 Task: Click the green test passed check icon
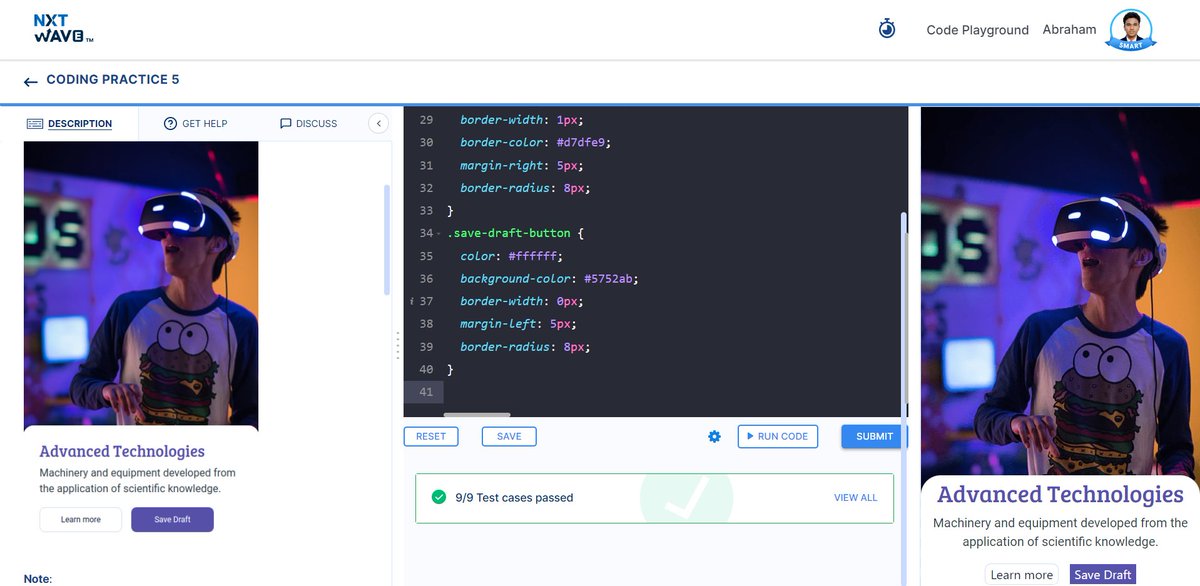pos(438,497)
